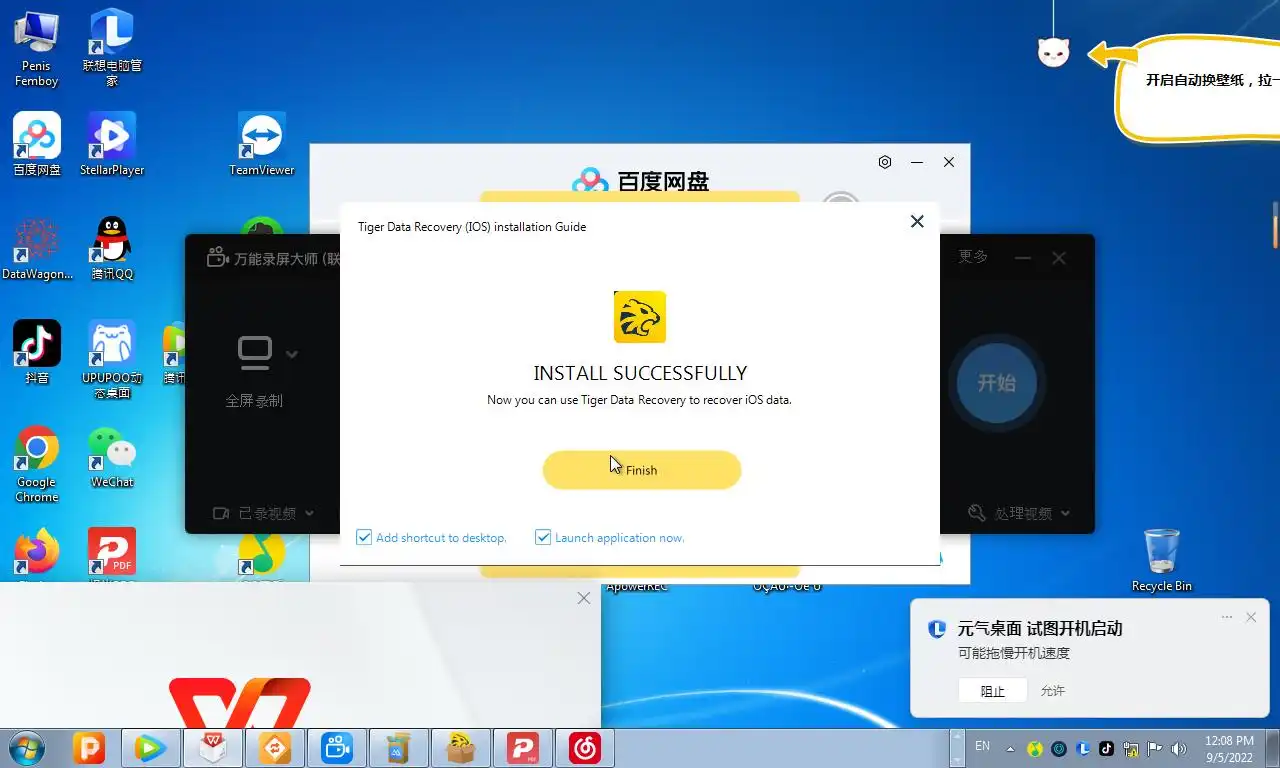1280x768 pixels.
Task: Click the Show desktop strip in taskbar
Action: tap(1273, 748)
